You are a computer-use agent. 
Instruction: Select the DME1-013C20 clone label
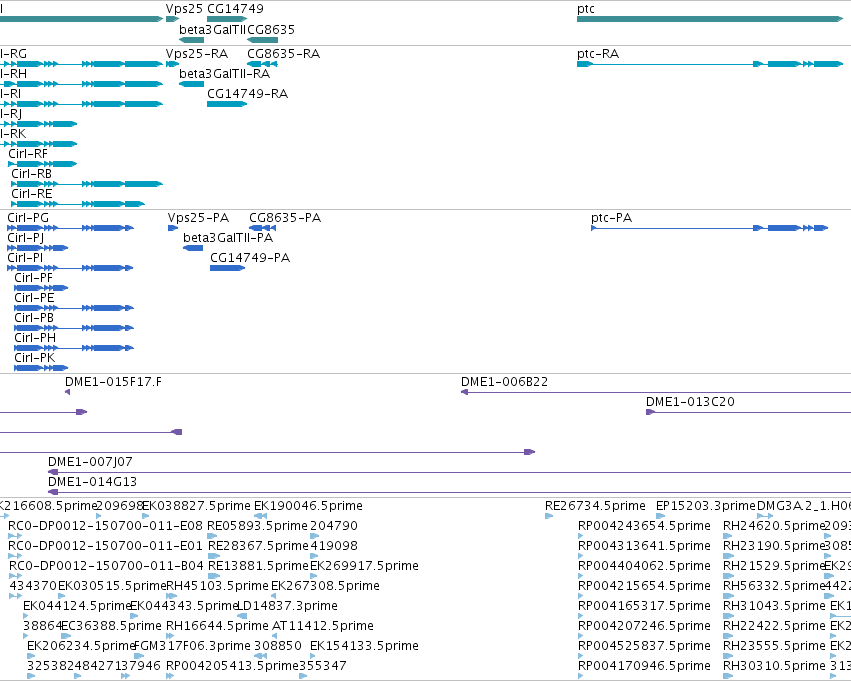point(690,402)
